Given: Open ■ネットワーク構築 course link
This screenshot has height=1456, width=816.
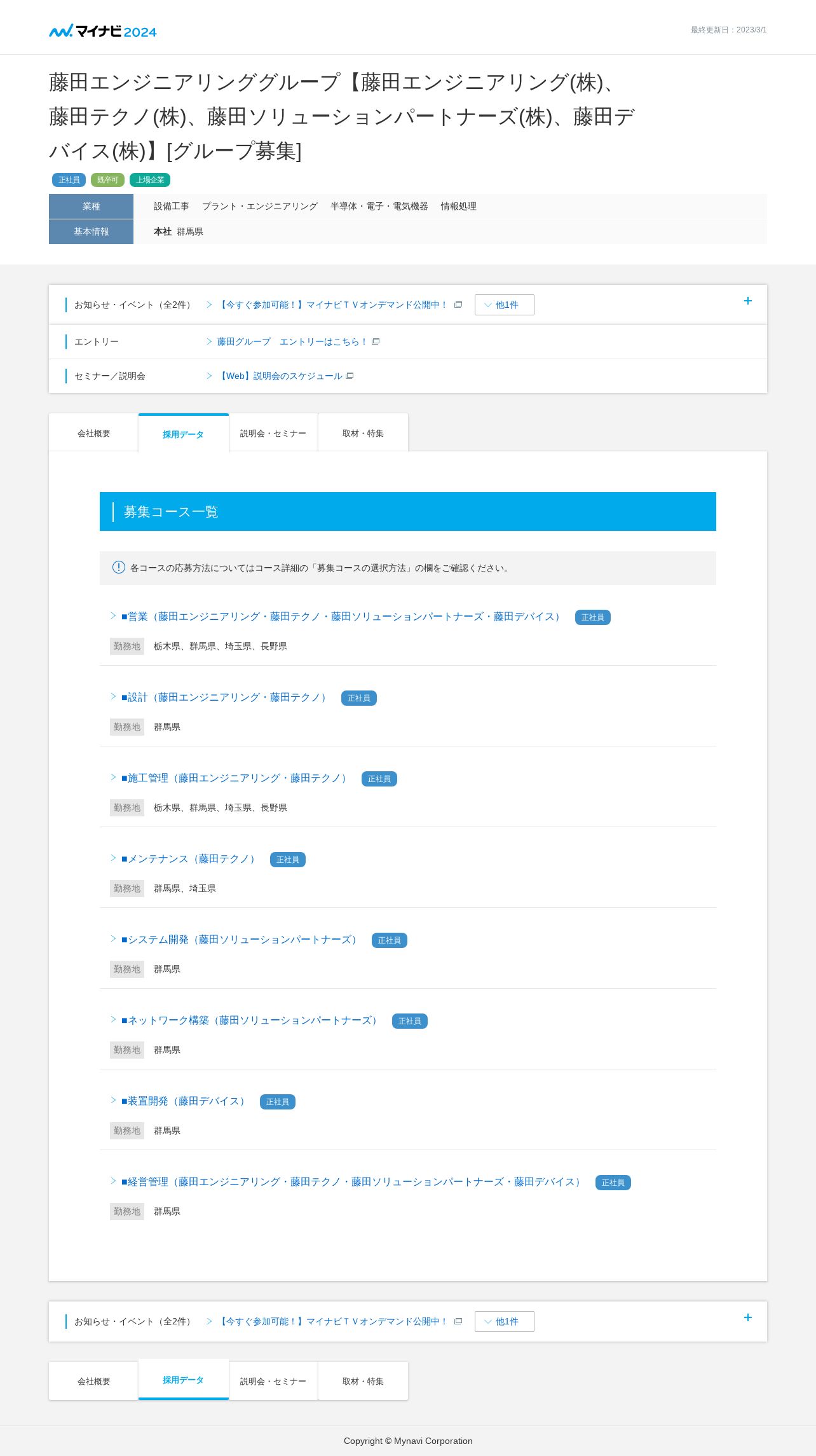Looking at the screenshot, I should pos(250,1020).
